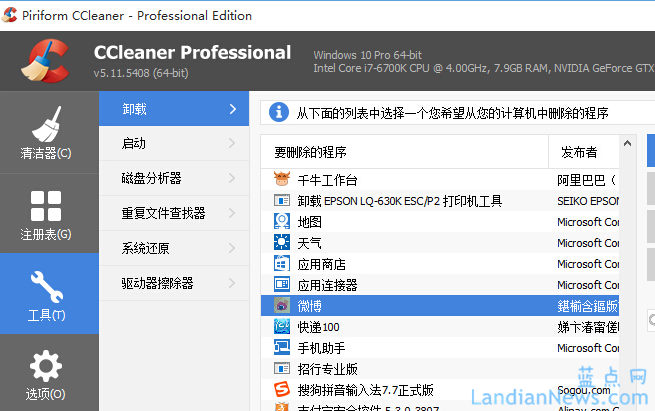Click the CCleaner logo in header
The width and height of the screenshot is (655, 411).
coord(45,61)
